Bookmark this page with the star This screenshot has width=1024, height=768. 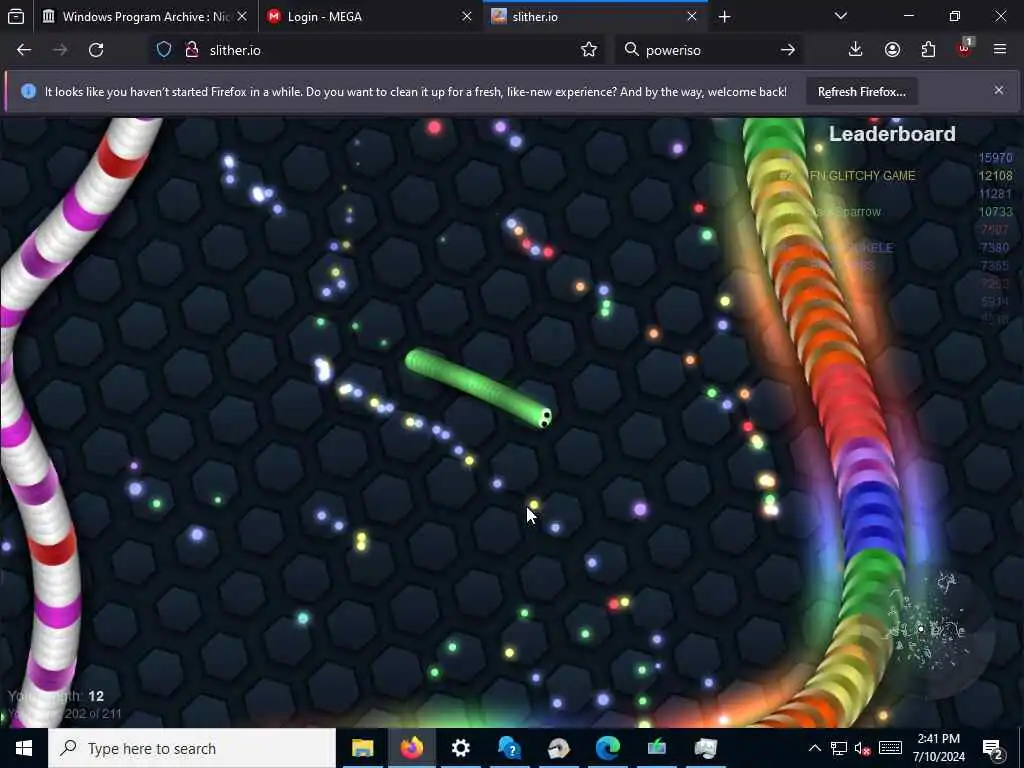[x=589, y=50]
